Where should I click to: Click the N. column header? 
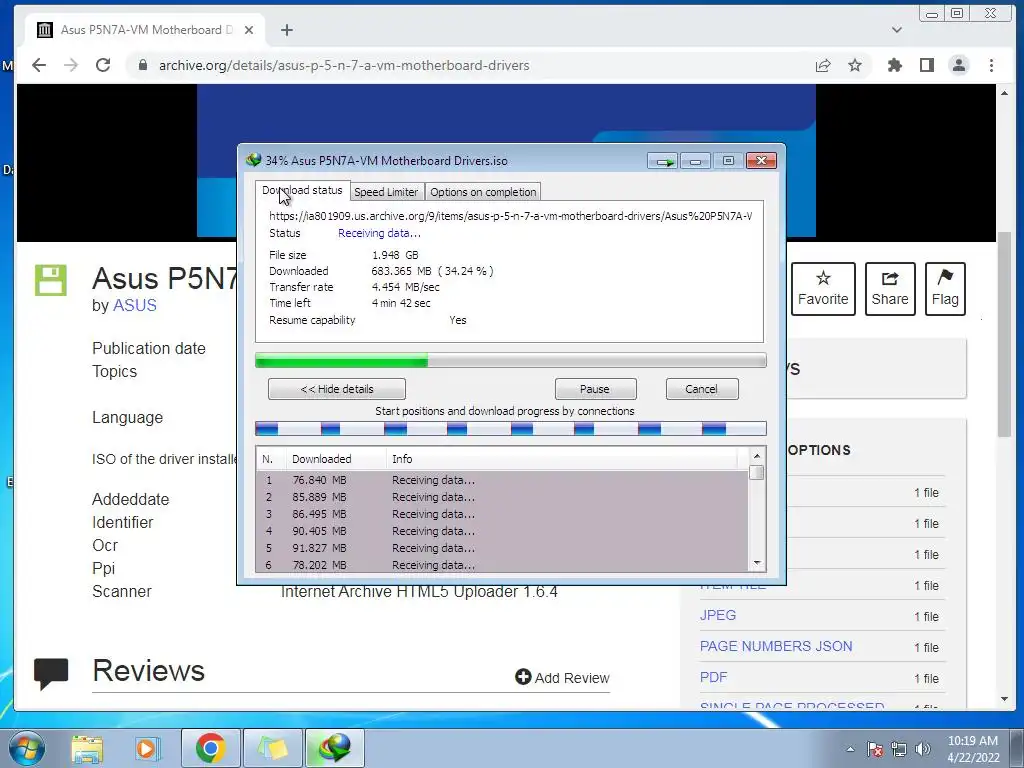[x=270, y=459]
